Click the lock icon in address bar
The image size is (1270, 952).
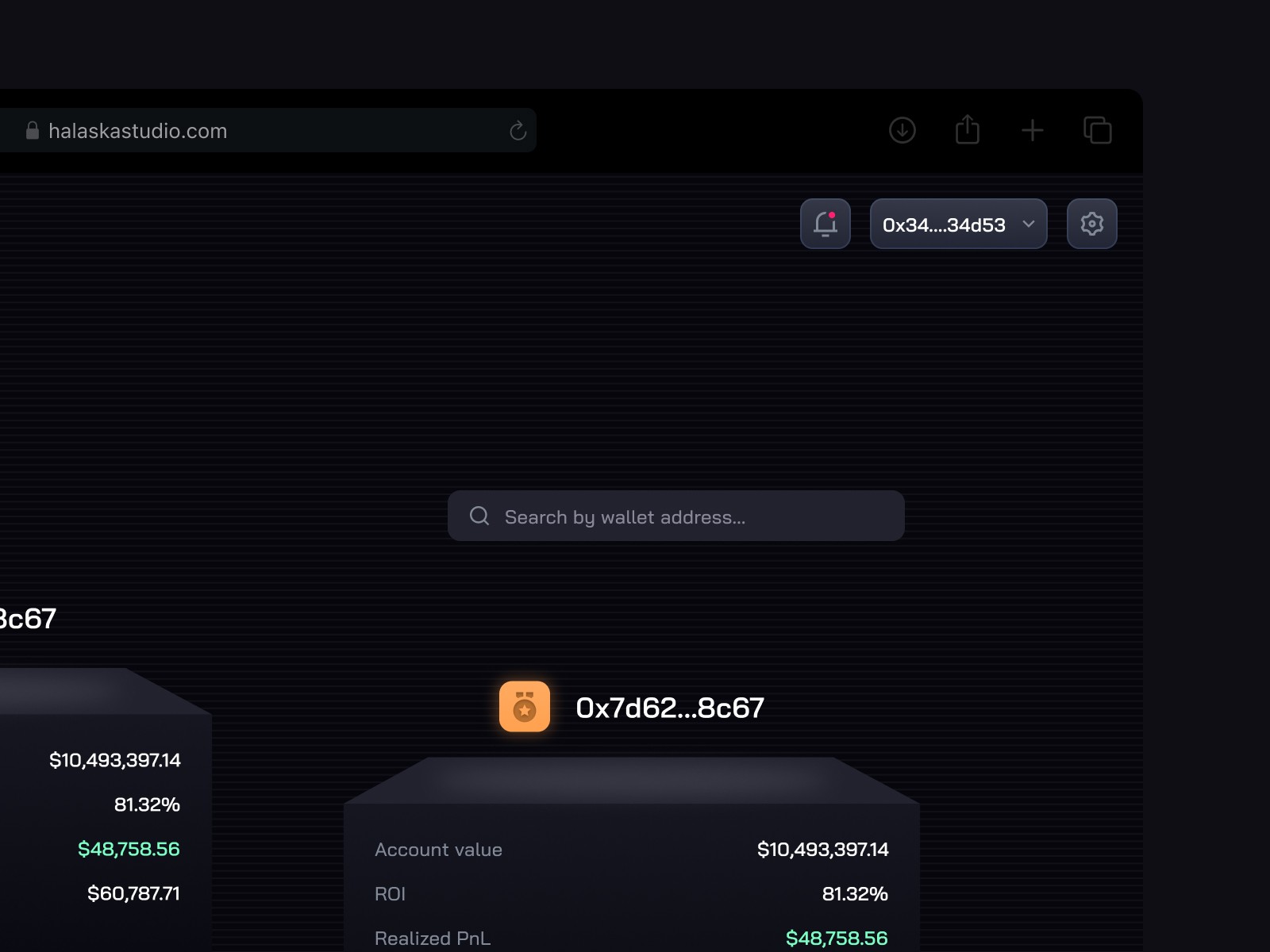coord(33,130)
